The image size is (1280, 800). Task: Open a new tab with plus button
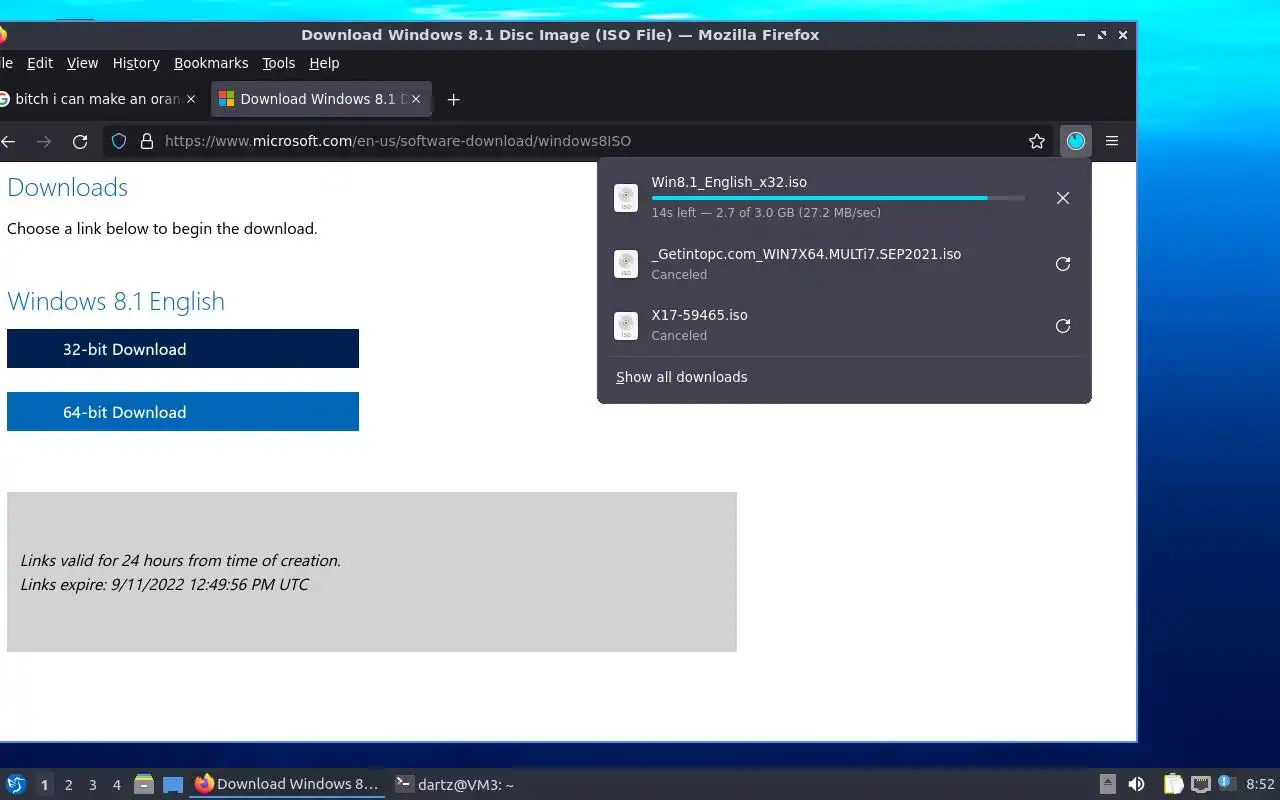[x=453, y=99]
